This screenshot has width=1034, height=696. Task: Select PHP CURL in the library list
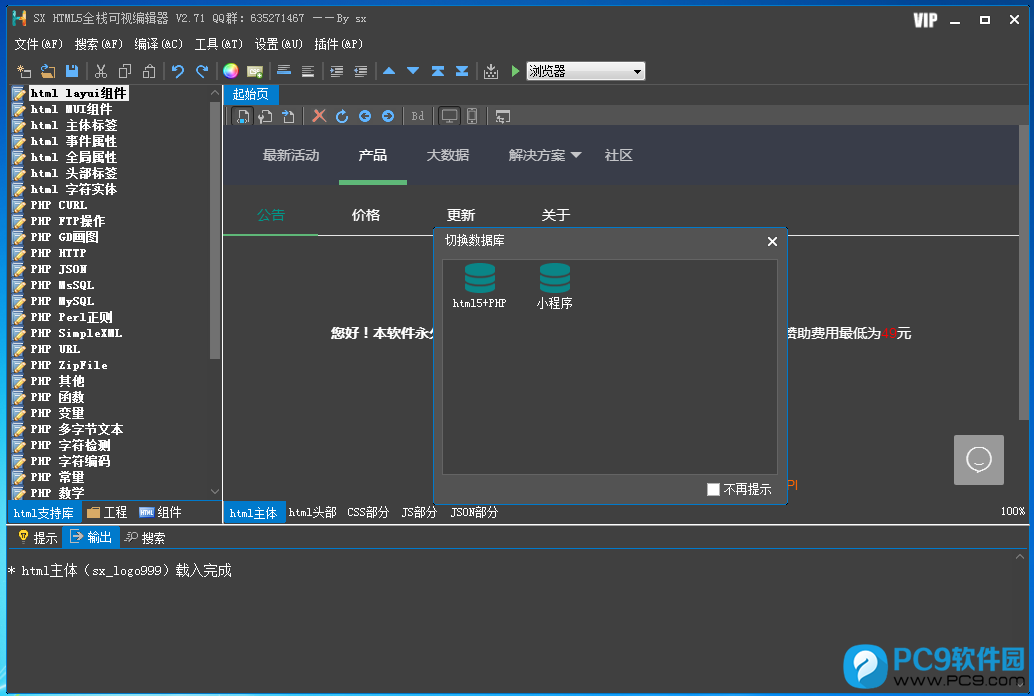click(59, 205)
